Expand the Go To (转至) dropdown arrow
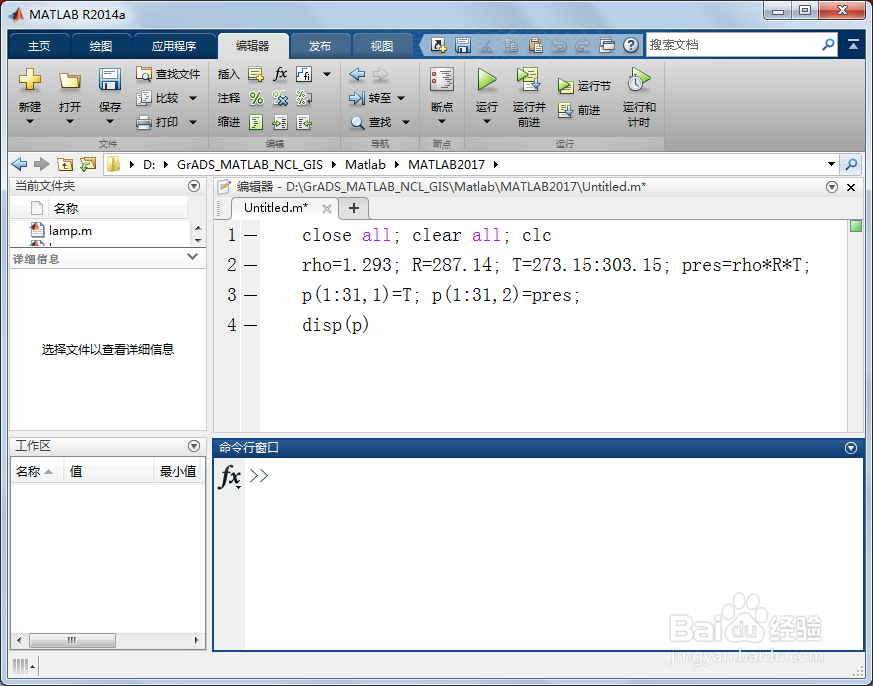Image resolution: width=873 pixels, height=686 pixels. [x=401, y=99]
